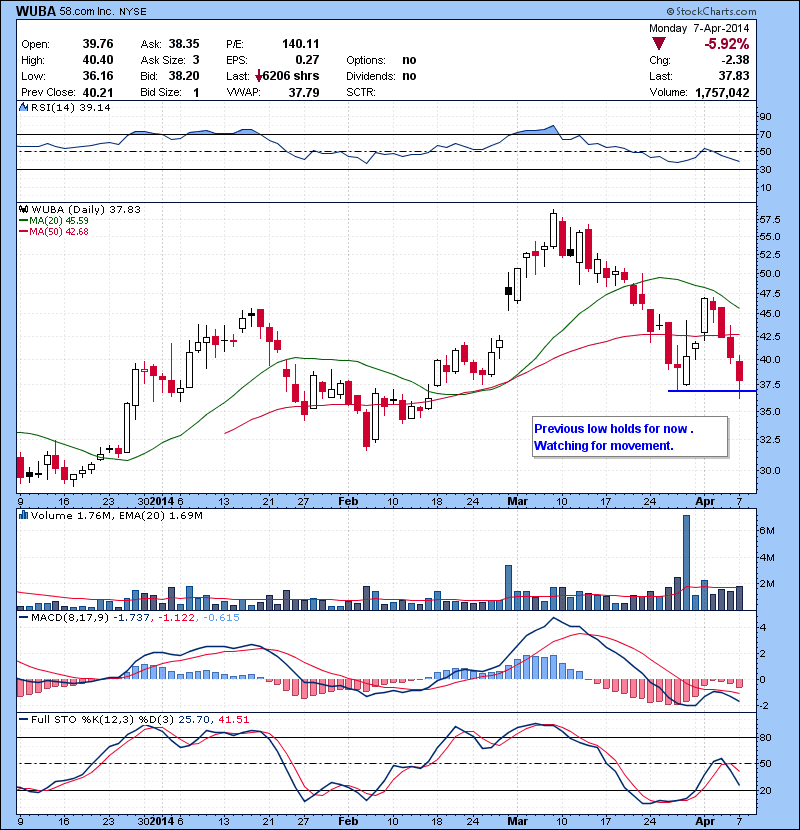Click the 57.5 price axis label
Screen dimensions: 800x830
point(770,220)
